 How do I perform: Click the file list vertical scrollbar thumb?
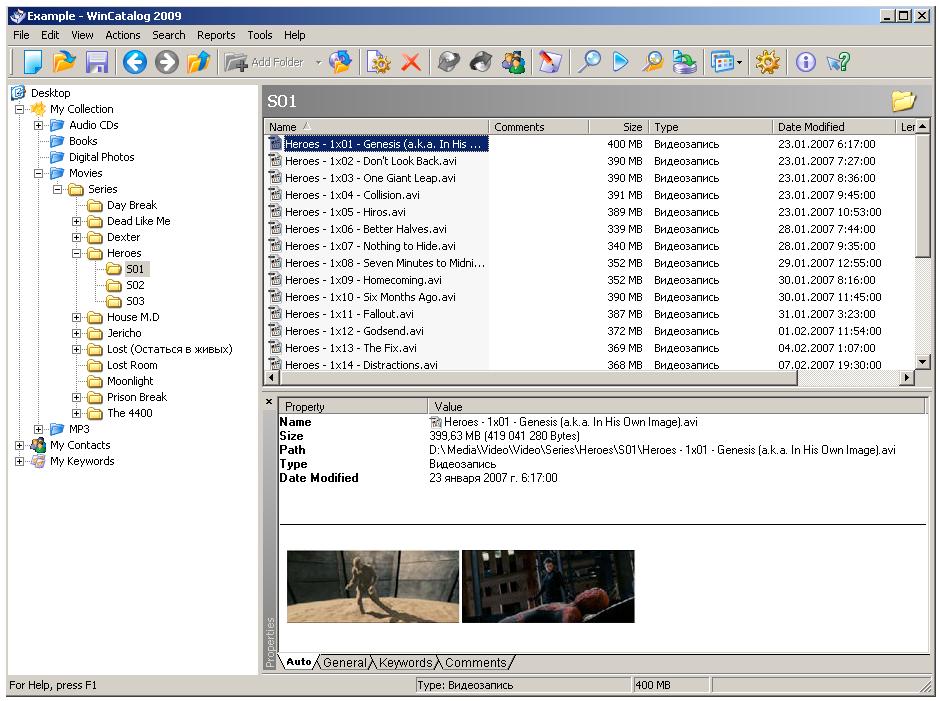pyautogui.click(x=922, y=195)
